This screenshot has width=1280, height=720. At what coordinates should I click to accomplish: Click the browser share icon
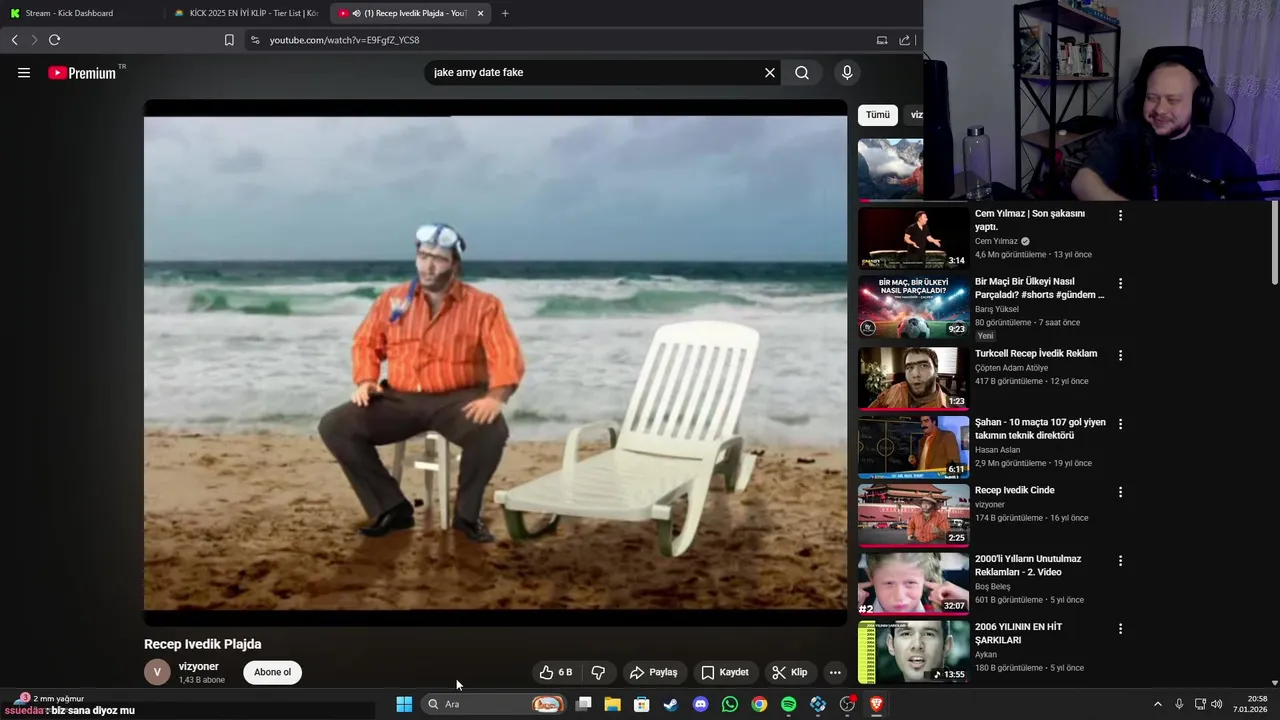905,40
